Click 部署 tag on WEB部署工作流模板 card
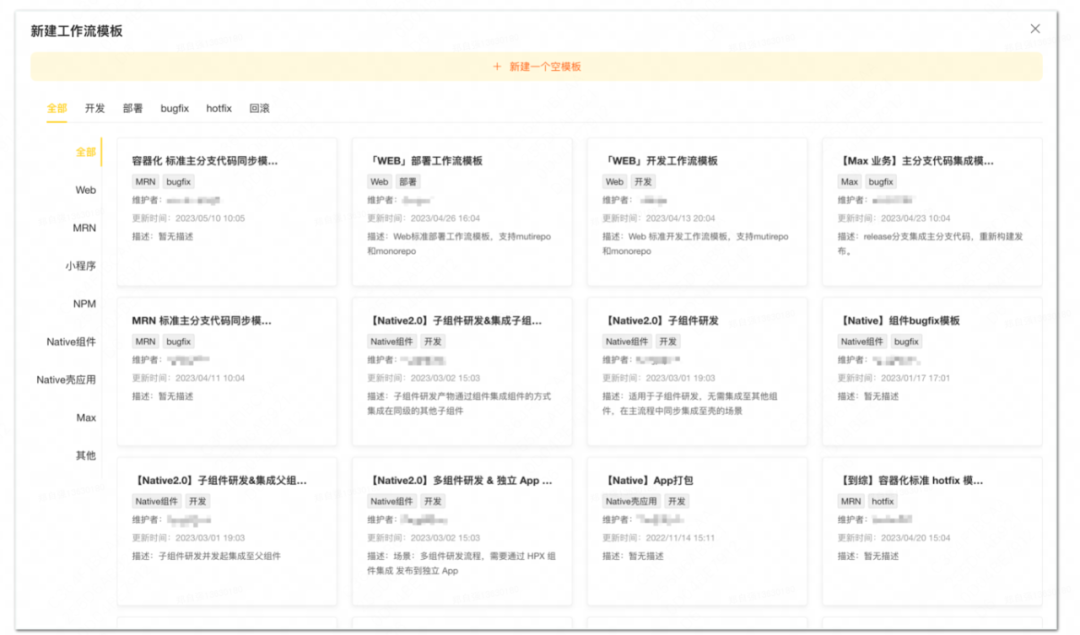 [x=408, y=182]
